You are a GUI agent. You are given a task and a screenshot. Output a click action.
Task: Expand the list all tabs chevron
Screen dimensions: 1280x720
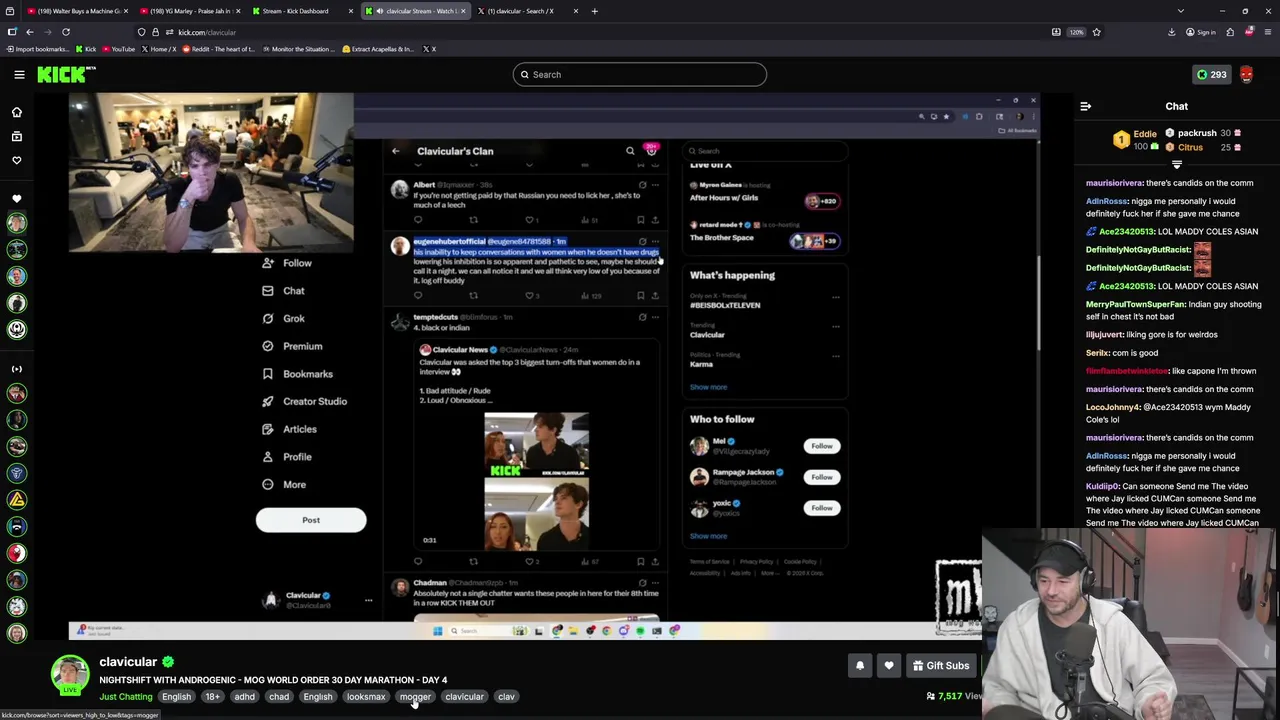coord(1181,11)
